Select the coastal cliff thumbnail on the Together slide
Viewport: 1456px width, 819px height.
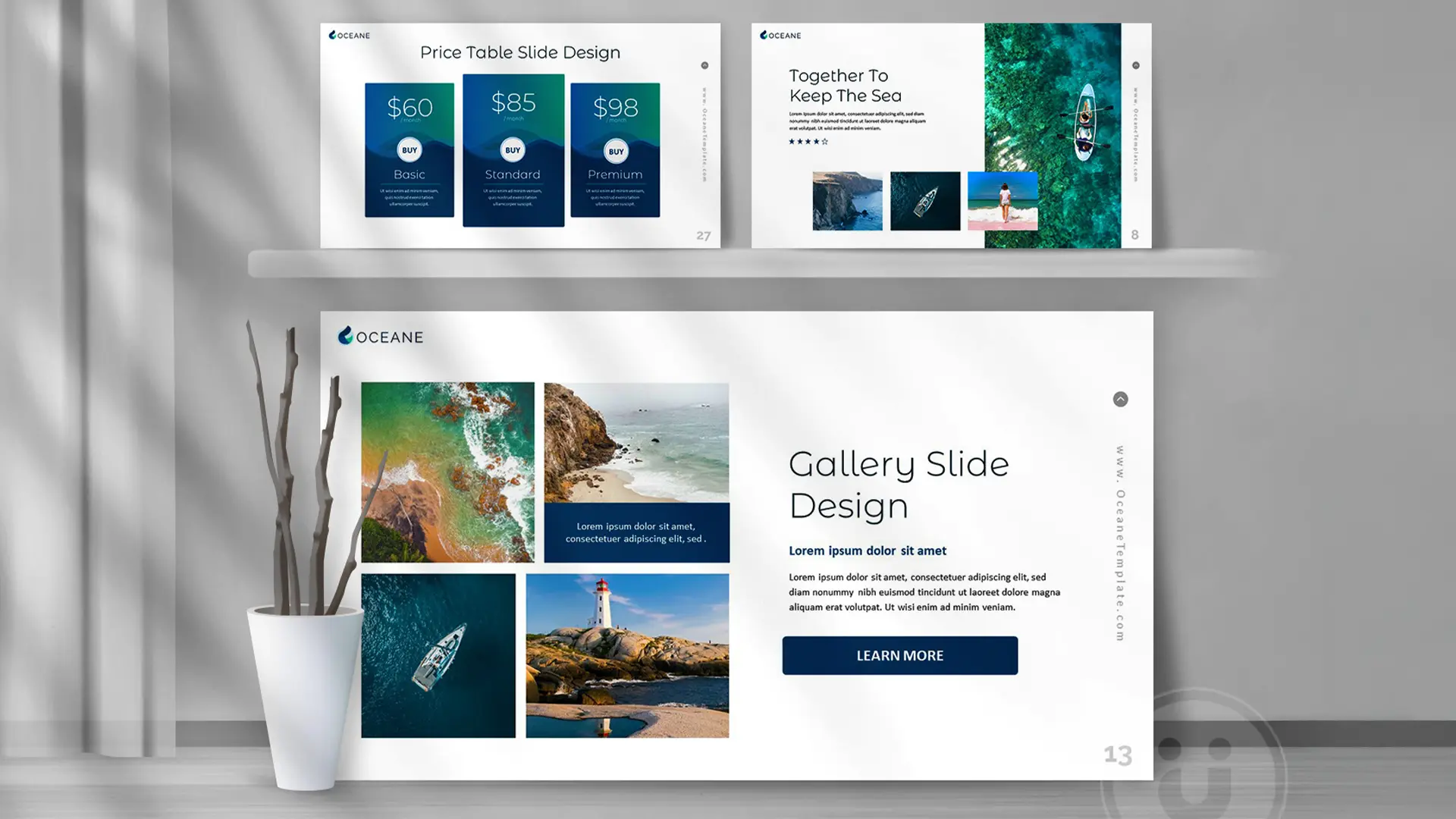click(847, 201)
